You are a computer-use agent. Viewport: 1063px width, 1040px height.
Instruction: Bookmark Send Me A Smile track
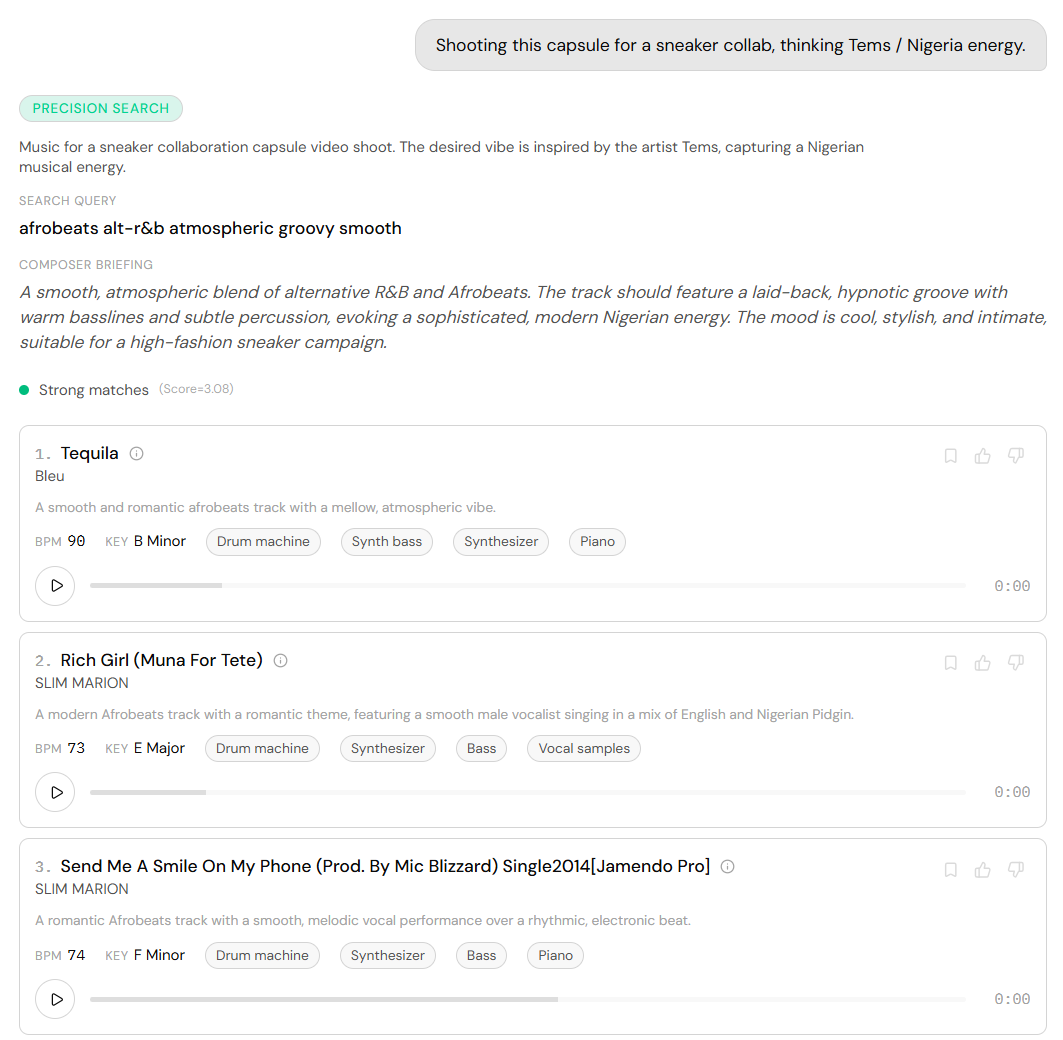[x=950, y=869]
